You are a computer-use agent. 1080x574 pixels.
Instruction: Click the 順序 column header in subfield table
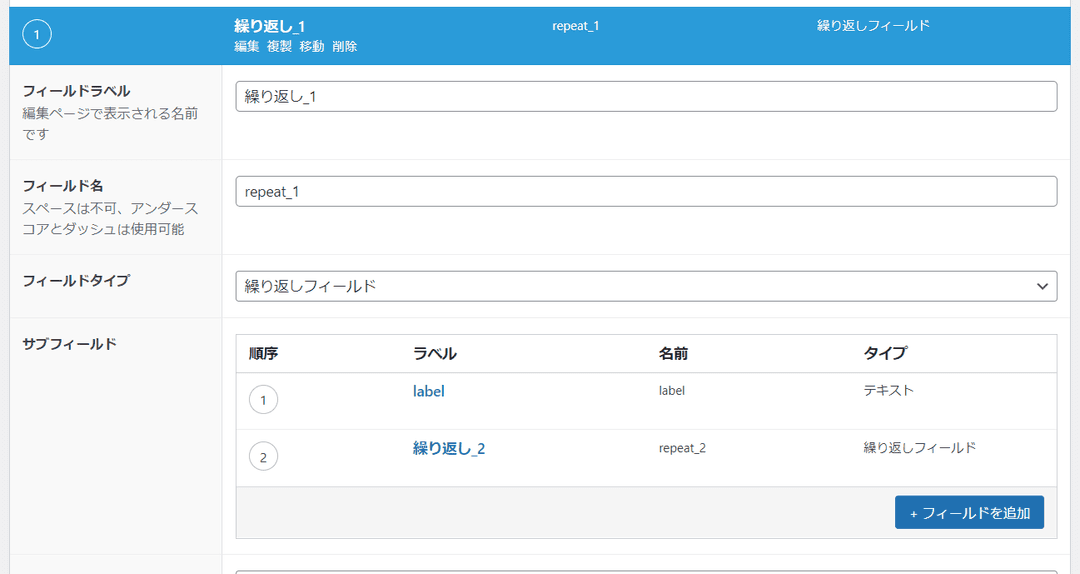(x=263, y=354)
